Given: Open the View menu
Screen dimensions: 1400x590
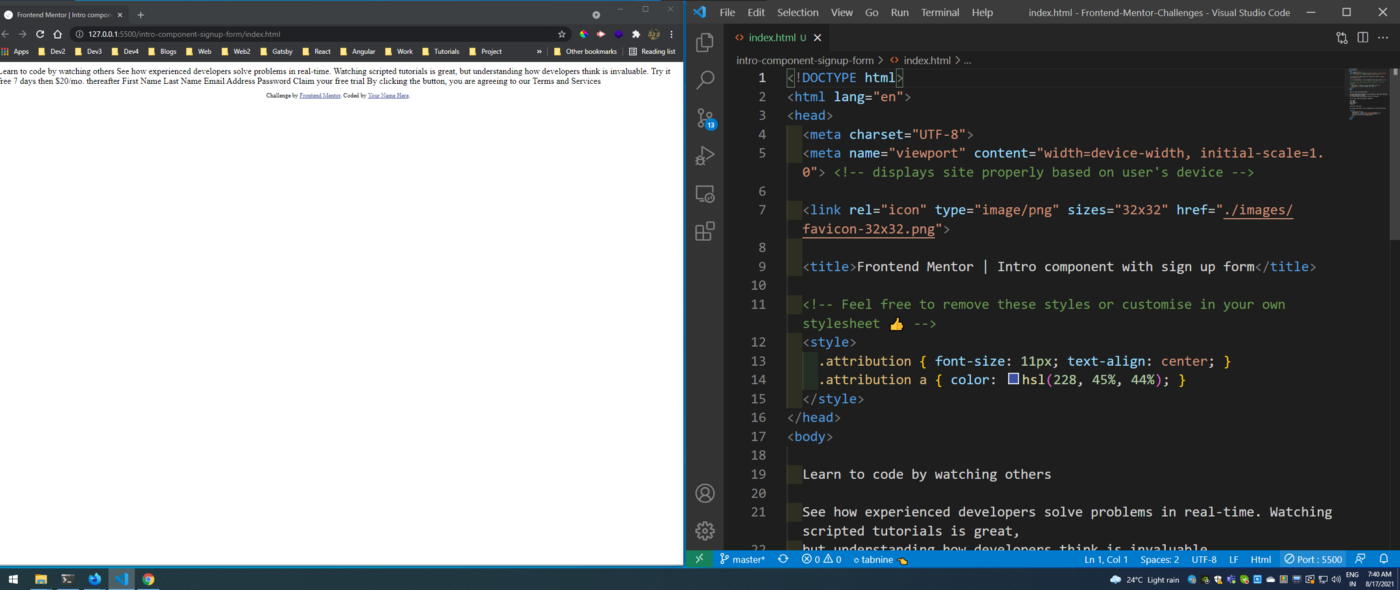Looking at the screenshot, I should pos(842,12).
